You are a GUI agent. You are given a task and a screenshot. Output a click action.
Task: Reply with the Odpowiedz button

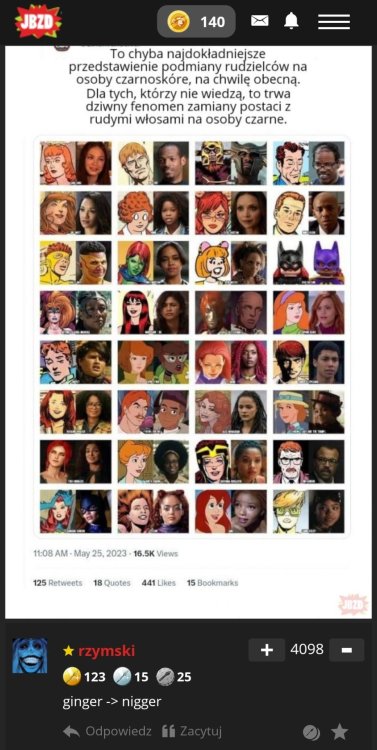107,731
